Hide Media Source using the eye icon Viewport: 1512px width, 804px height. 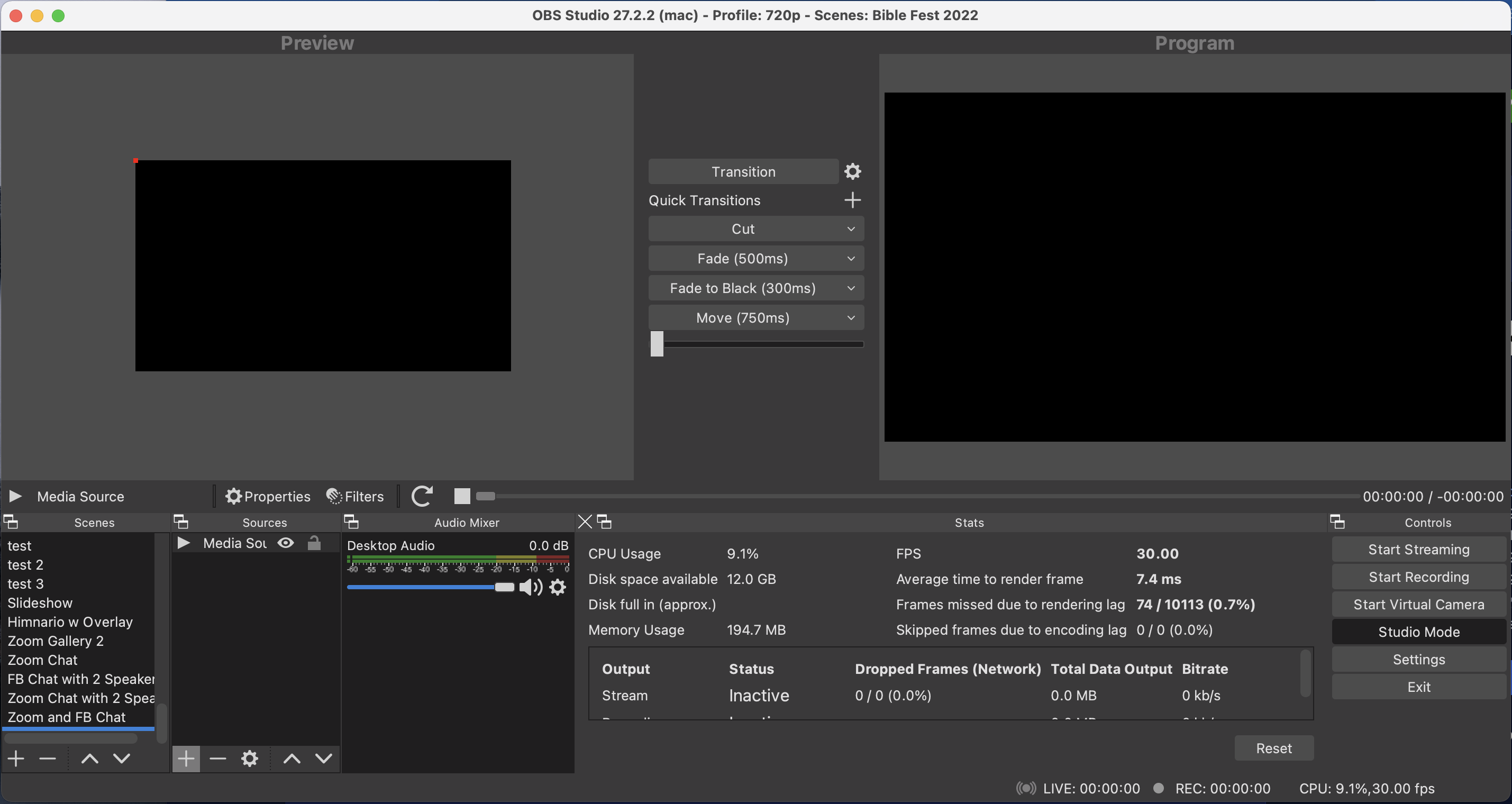285,543
